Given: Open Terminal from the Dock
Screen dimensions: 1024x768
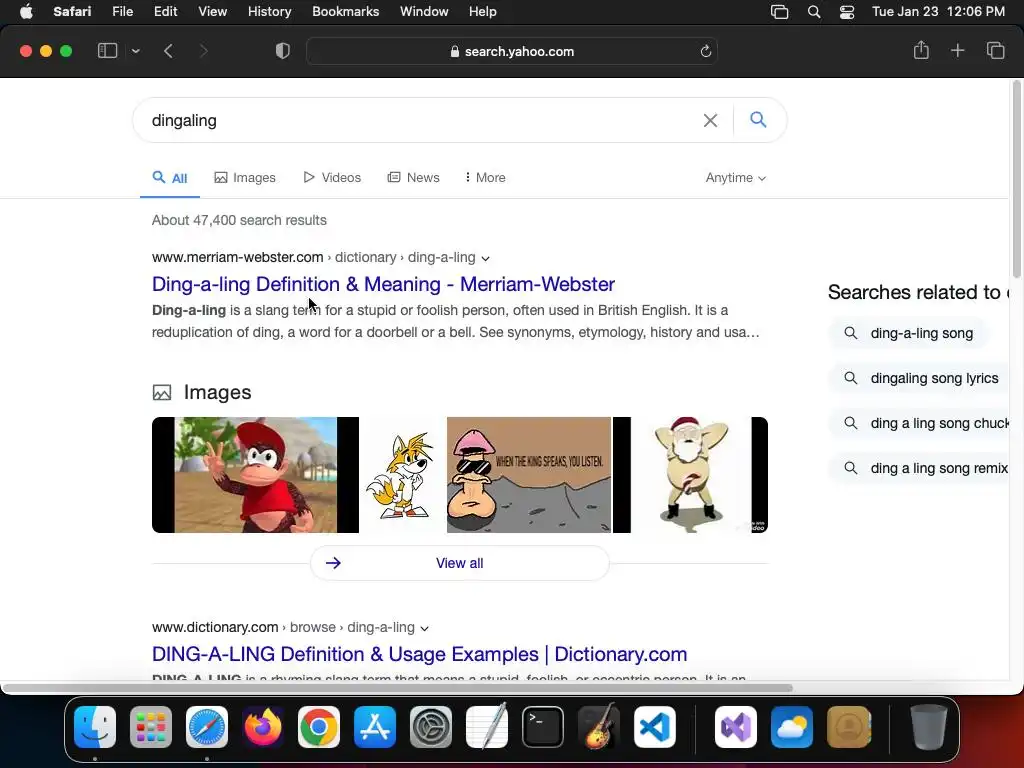Looking at the screenshot, I should coord(543,726).
